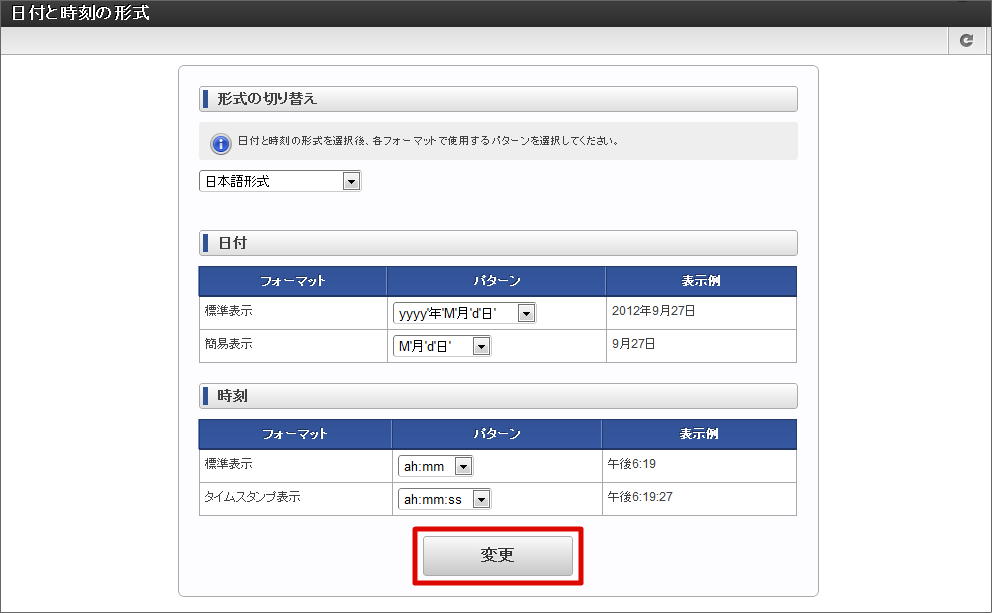Select the 9月27日 example text
992x613 pixels.
[x=633, y=344]
